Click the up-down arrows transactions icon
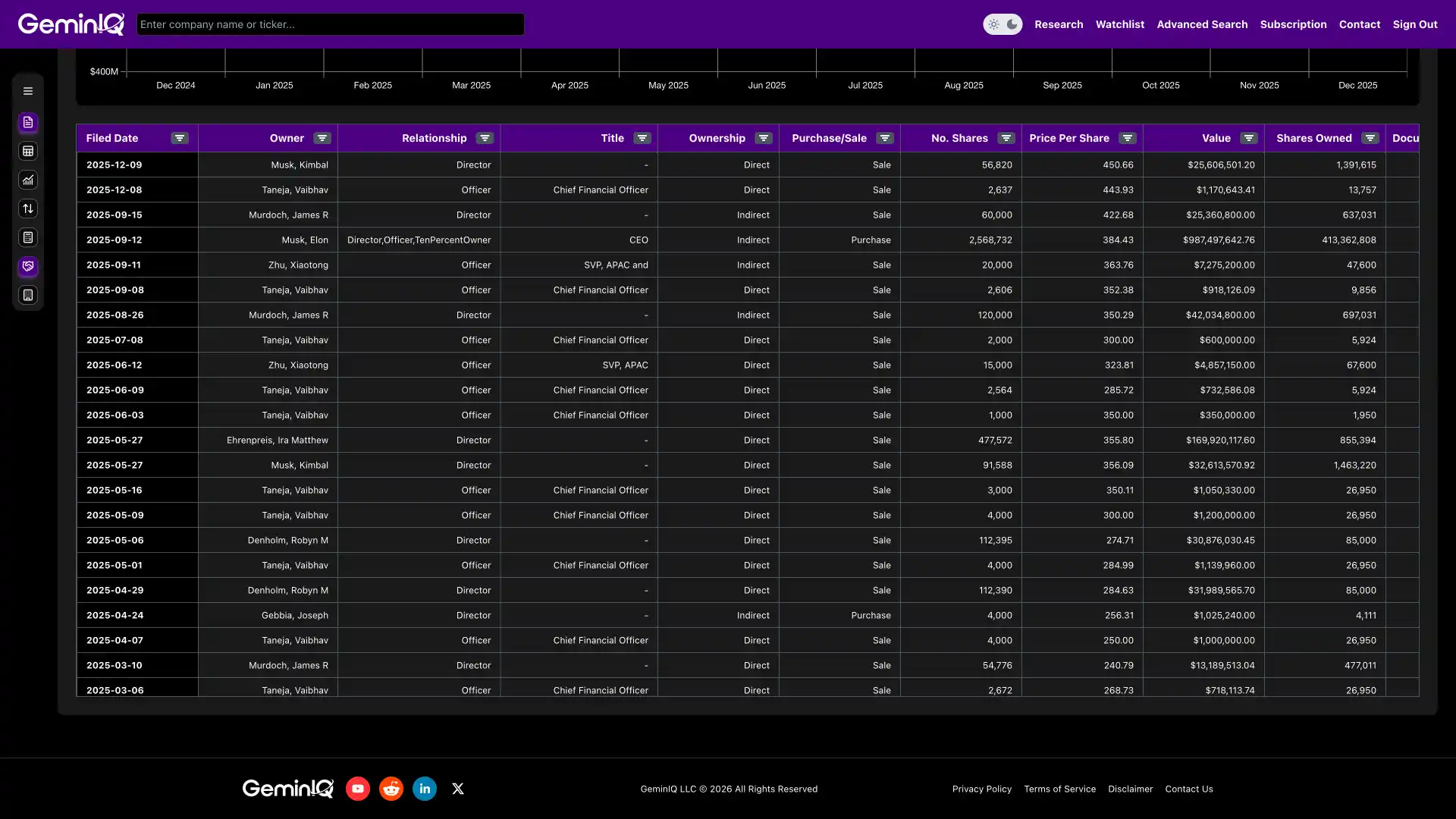 point(28,209)
